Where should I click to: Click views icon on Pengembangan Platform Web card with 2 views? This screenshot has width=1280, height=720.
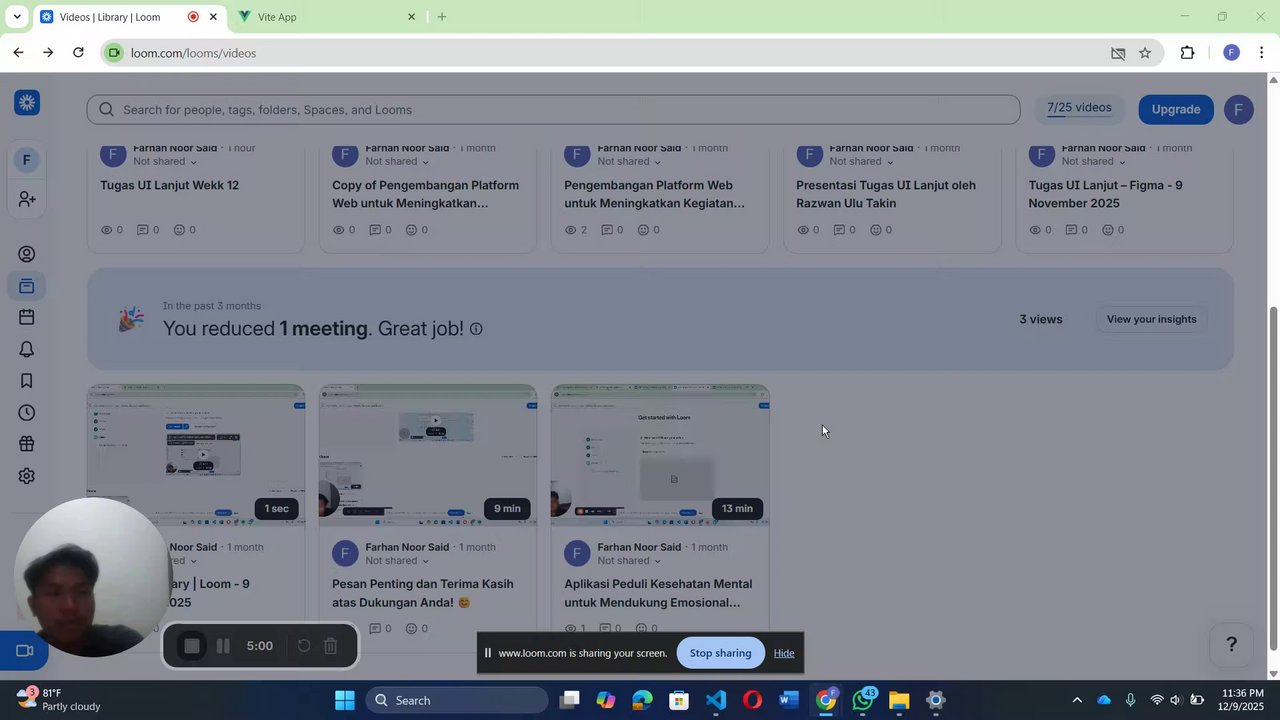pyautogui.click(x=571, y=230)
